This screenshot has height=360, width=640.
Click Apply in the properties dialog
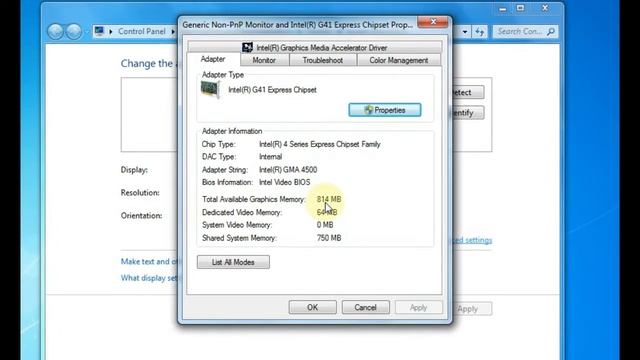418,307
